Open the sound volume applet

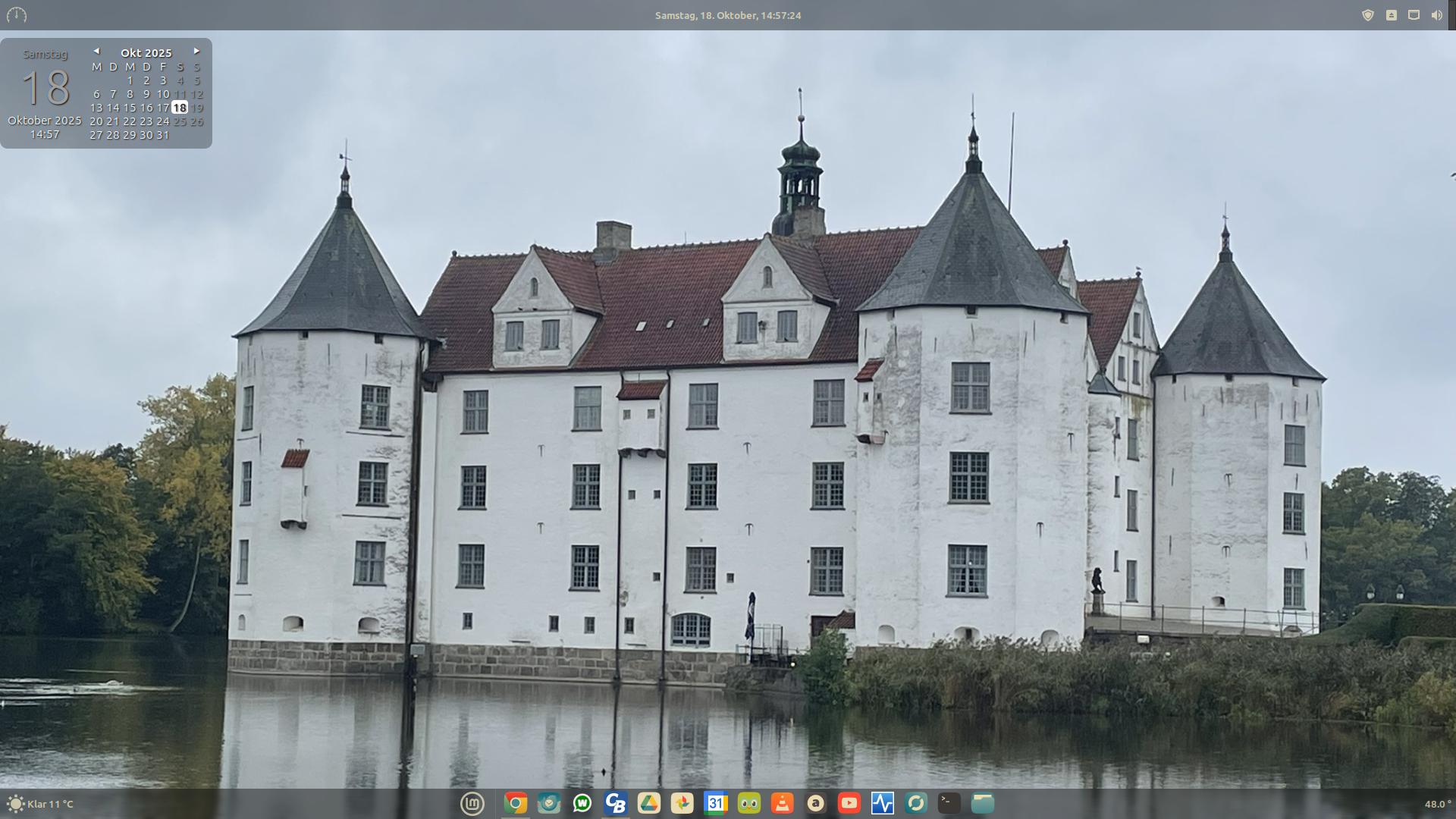pyautogui.click(x=1436, y=15)
